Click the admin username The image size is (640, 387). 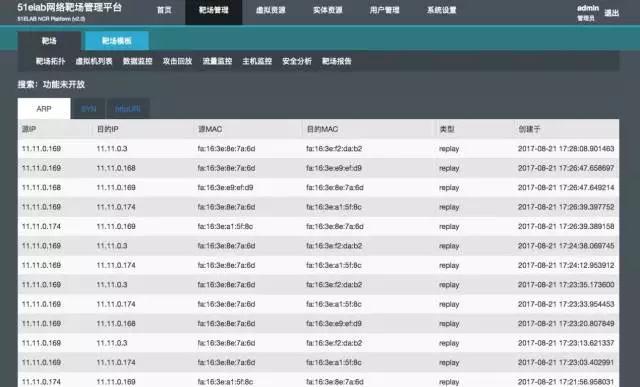click(588, 8)
